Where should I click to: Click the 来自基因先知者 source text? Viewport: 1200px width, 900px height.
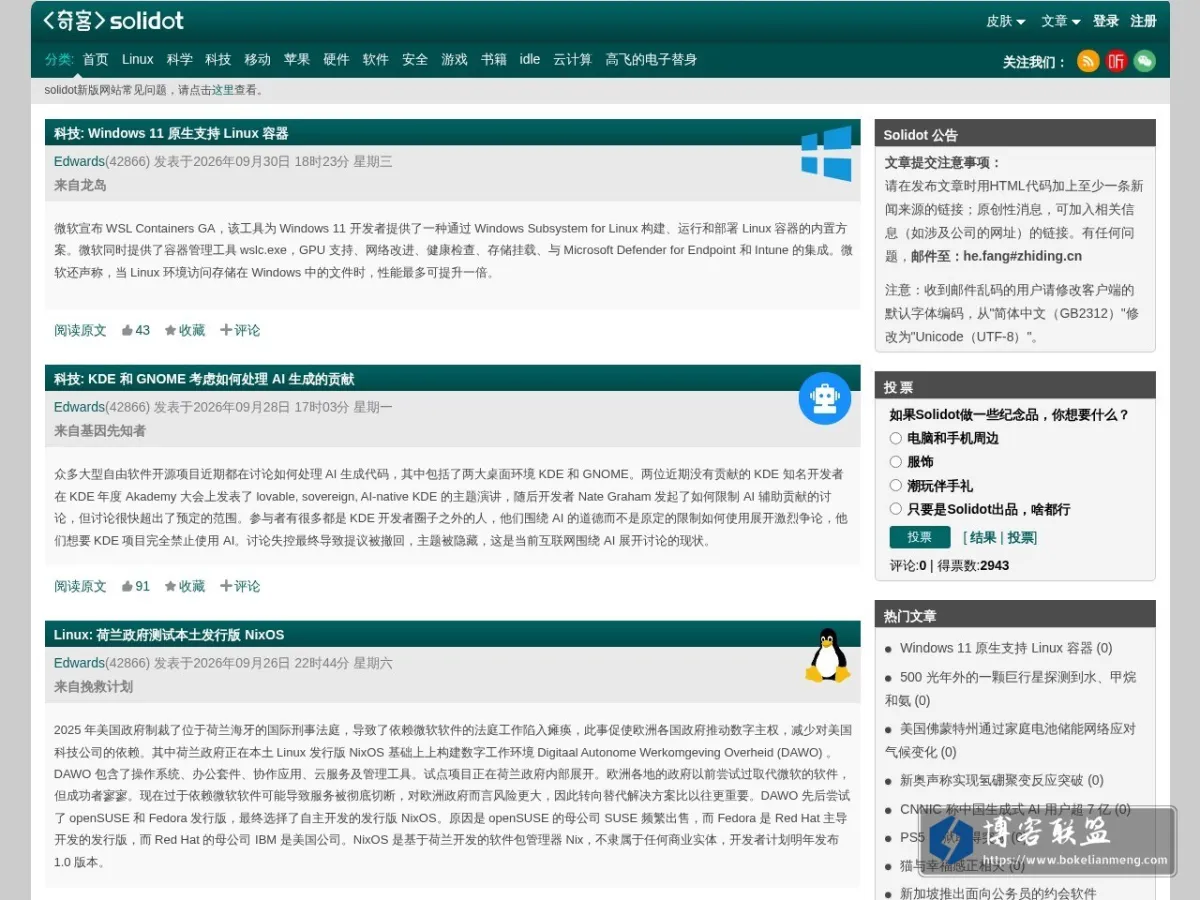tap(100, 431)
